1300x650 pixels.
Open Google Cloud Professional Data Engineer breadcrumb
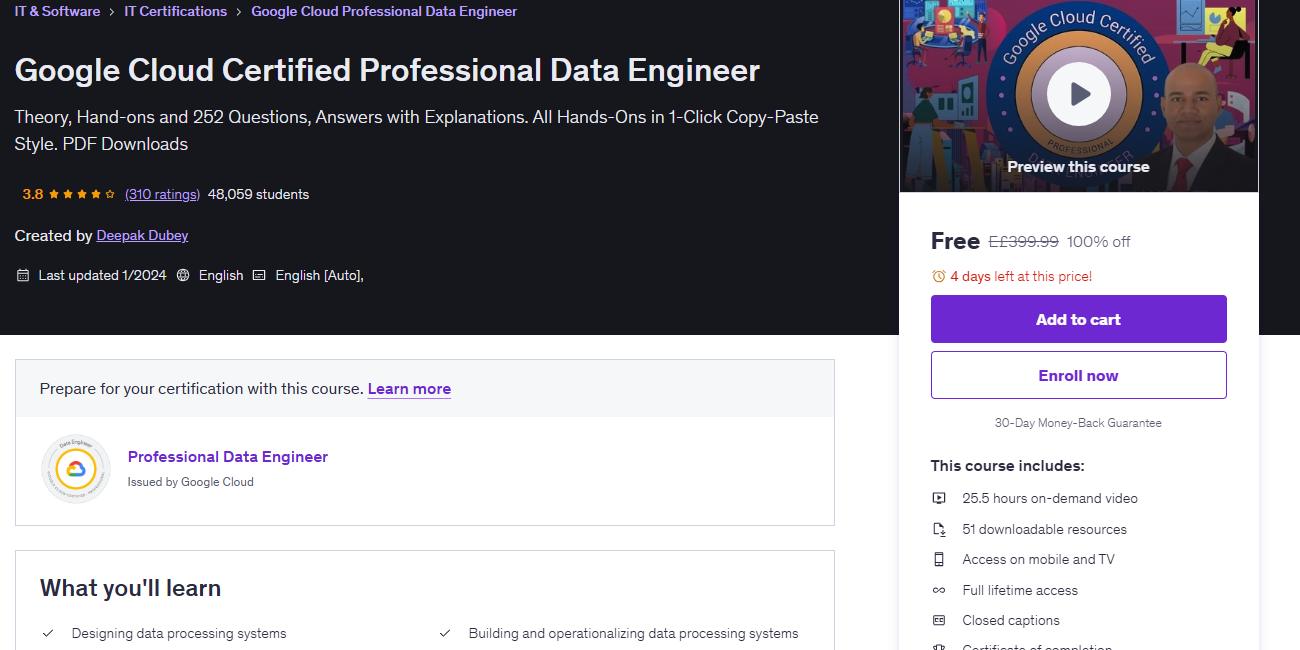(384, 11)
